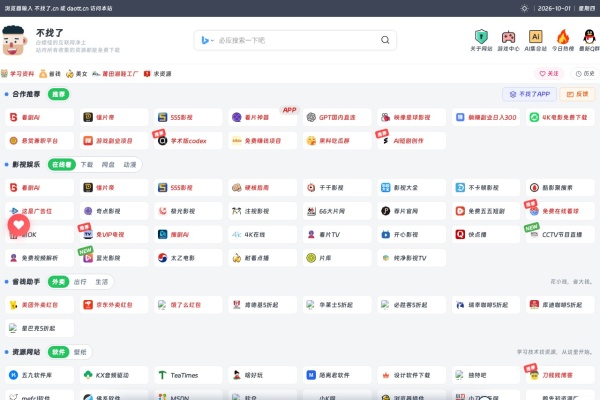Click the magnifier search icon in the search box
The height and width of the screenshot is (400, 600).
[x=385, y=40]
